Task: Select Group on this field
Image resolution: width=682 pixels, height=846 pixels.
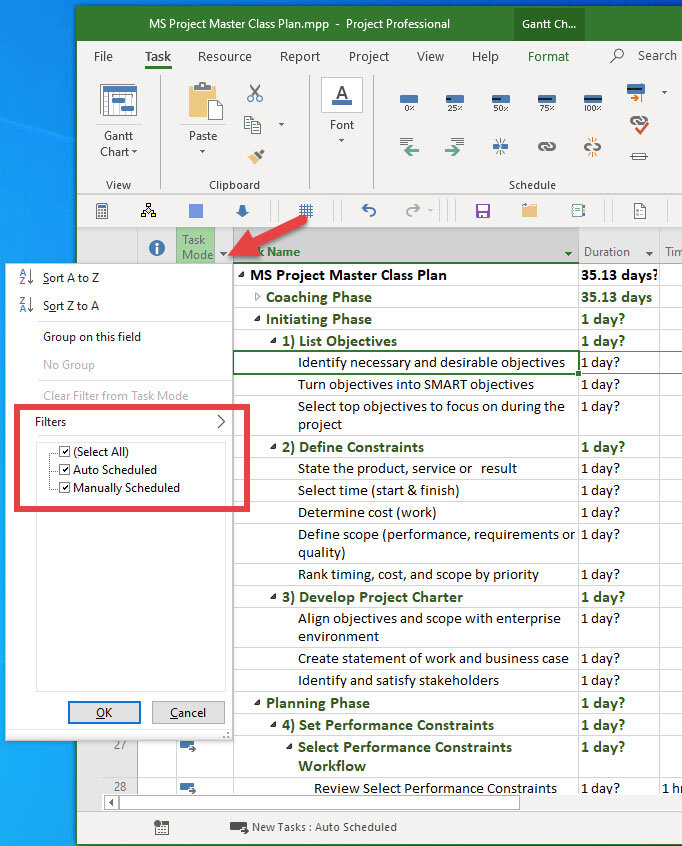Action: 92,337
